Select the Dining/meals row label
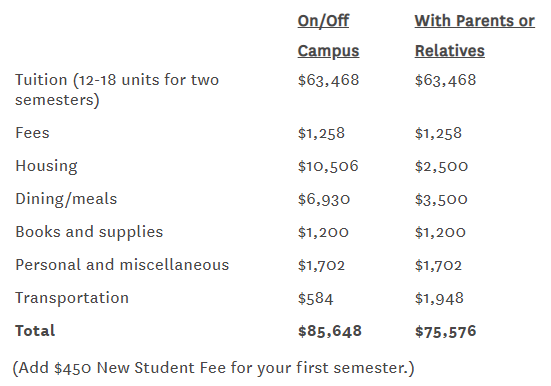Screen dimensions: 551x386 point(66,199)
